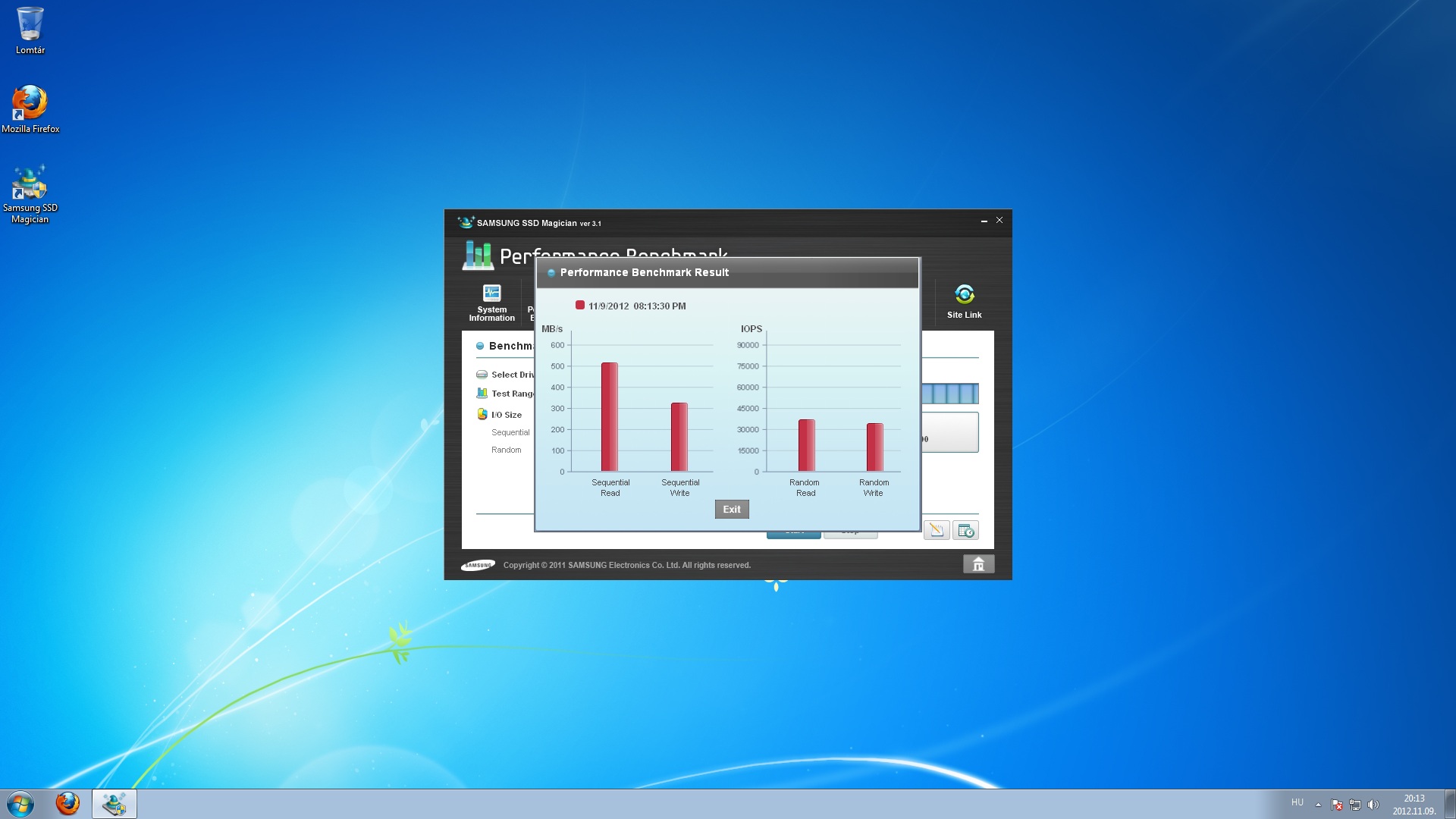Show hidden system tray icons
This screenshot has height=819, width=1456.
click(x=1318, y=805)
